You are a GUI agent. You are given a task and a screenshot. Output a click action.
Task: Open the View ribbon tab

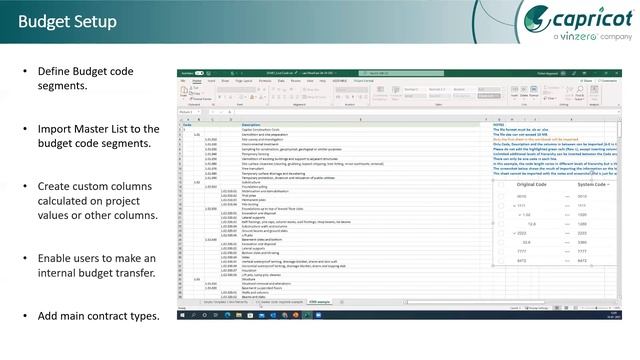click(x=310, y=81)
